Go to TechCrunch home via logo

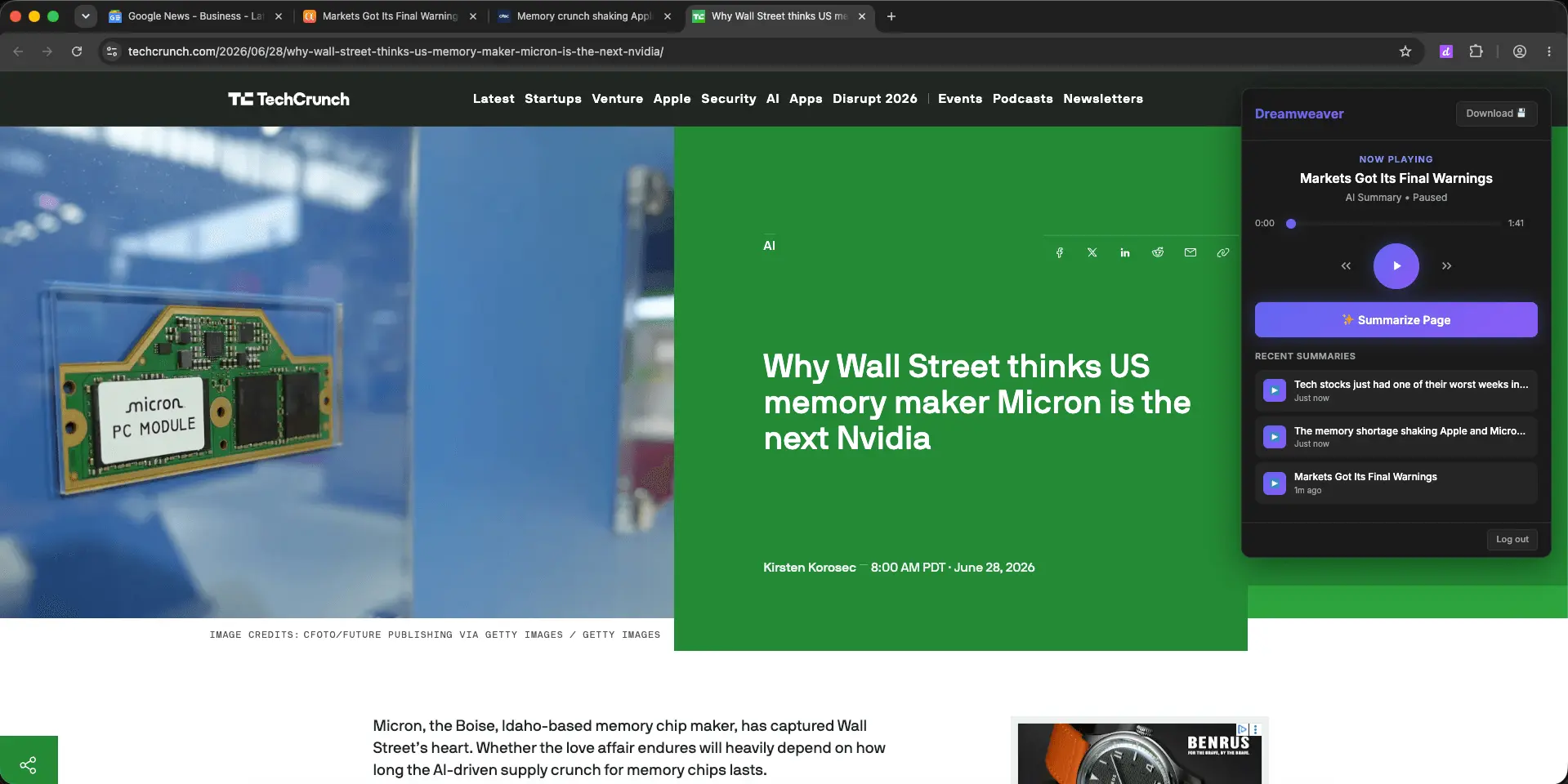click(288, 99)
